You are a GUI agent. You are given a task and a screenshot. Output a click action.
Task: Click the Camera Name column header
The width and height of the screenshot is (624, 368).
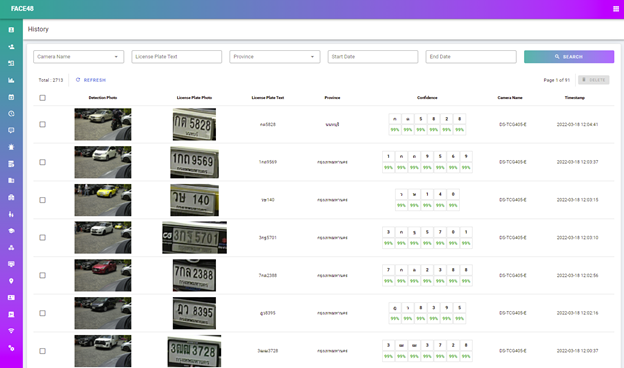(x=510, y=97)
